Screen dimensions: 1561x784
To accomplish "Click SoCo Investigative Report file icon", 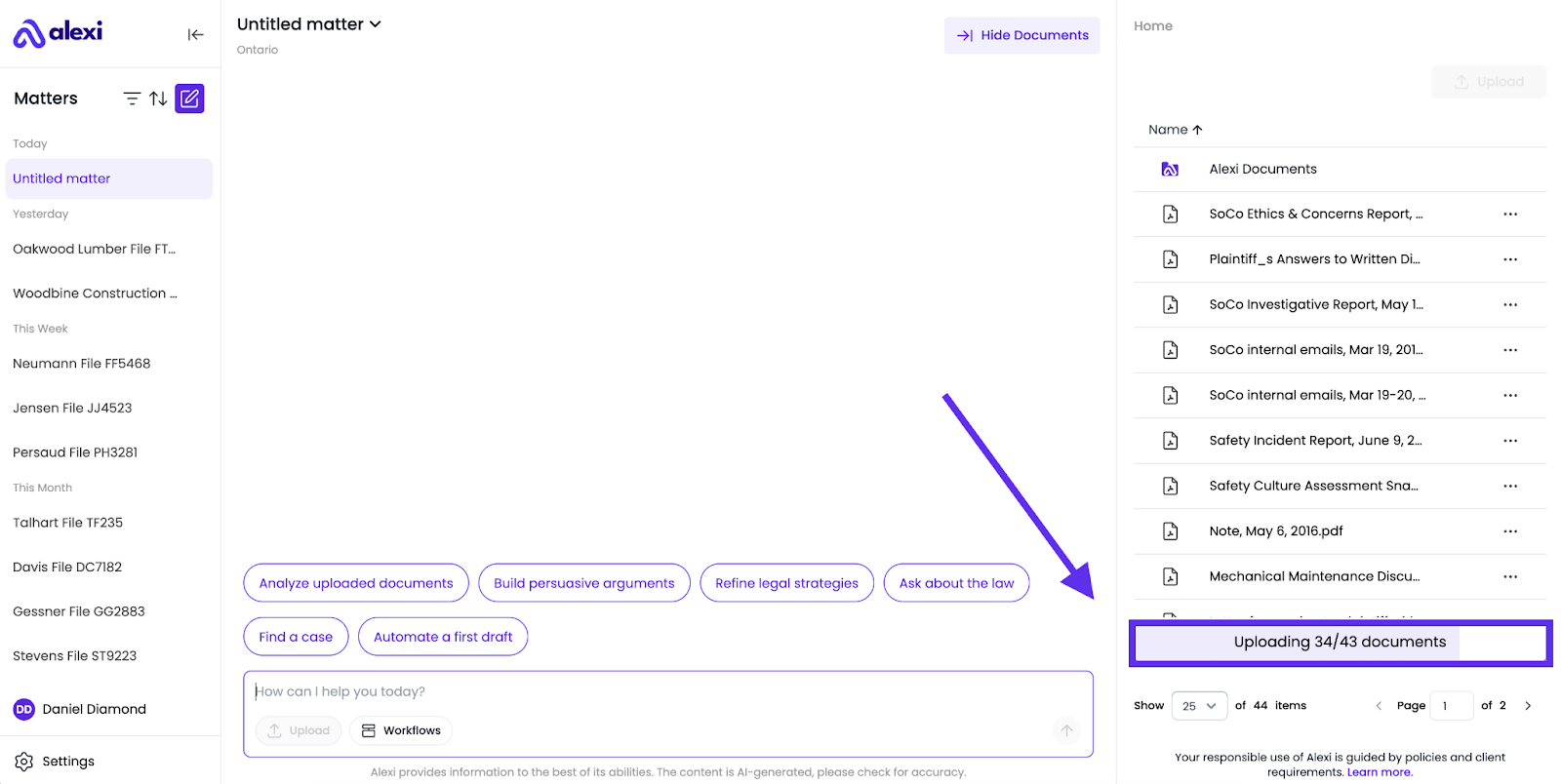I will click(1170, 304).
